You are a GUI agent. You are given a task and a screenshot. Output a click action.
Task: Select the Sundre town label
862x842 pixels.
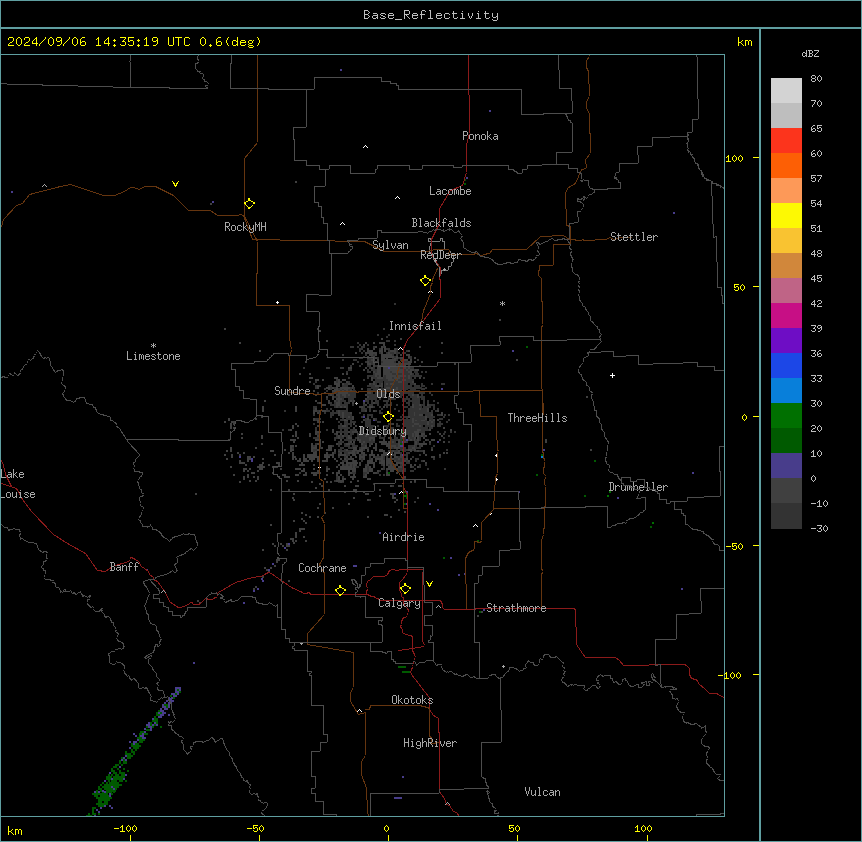coord(292,391)
